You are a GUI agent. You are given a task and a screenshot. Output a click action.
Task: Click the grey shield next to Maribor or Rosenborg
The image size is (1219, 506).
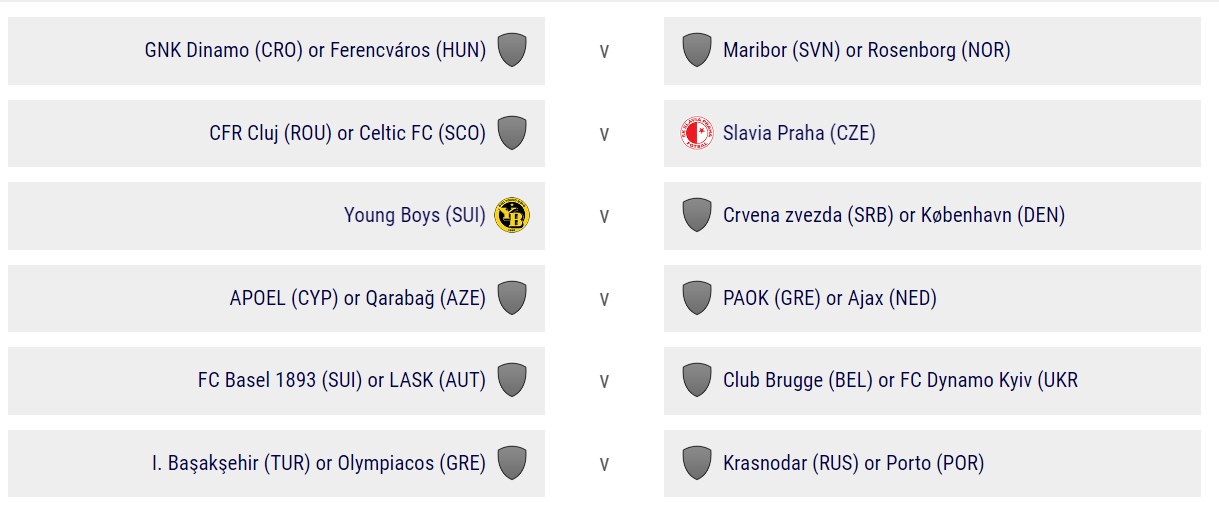click(x=697, y=50)
